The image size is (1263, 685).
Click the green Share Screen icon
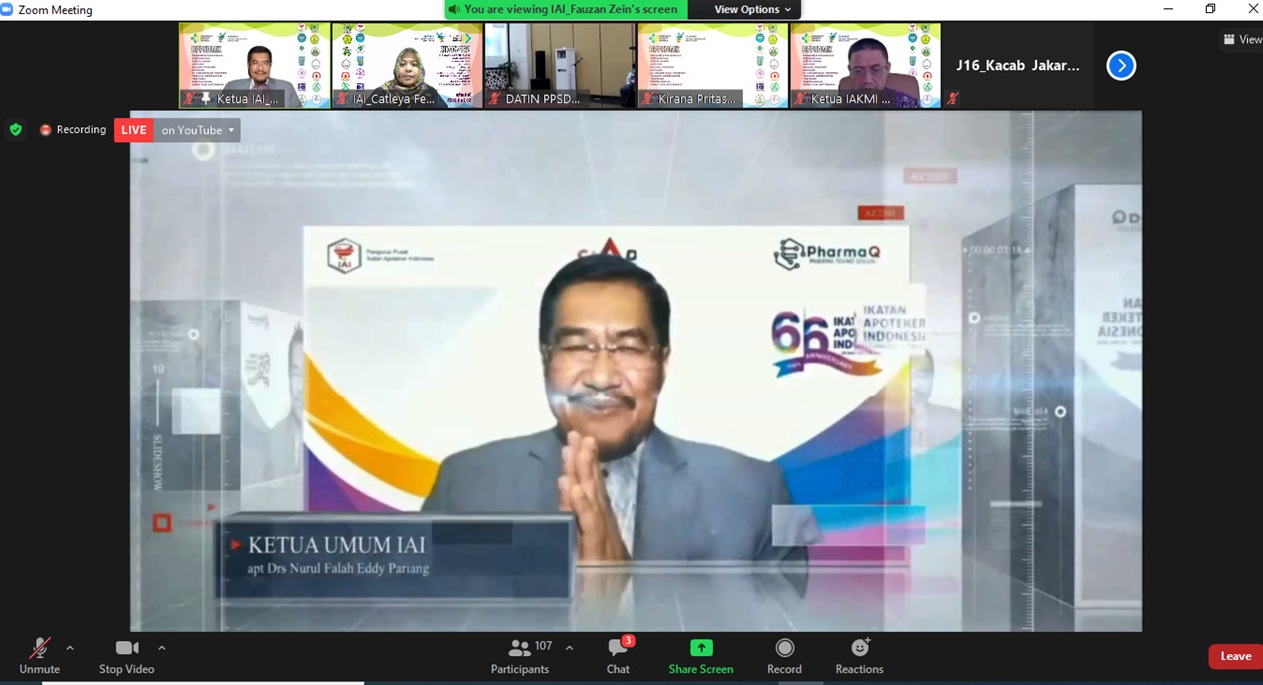(701, 648)
